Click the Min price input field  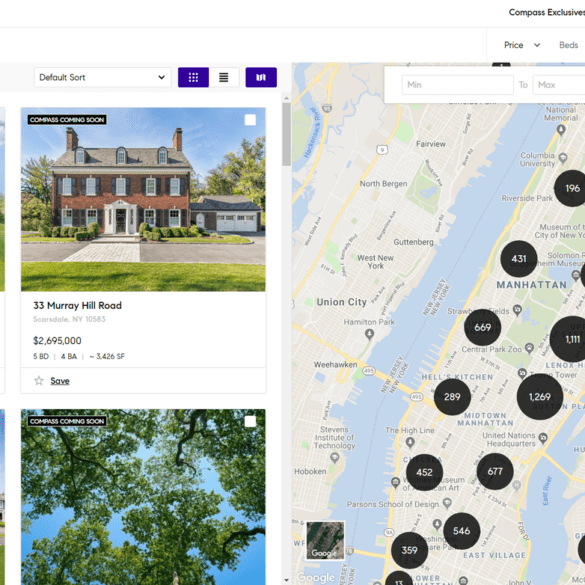[x=458, y=85]
